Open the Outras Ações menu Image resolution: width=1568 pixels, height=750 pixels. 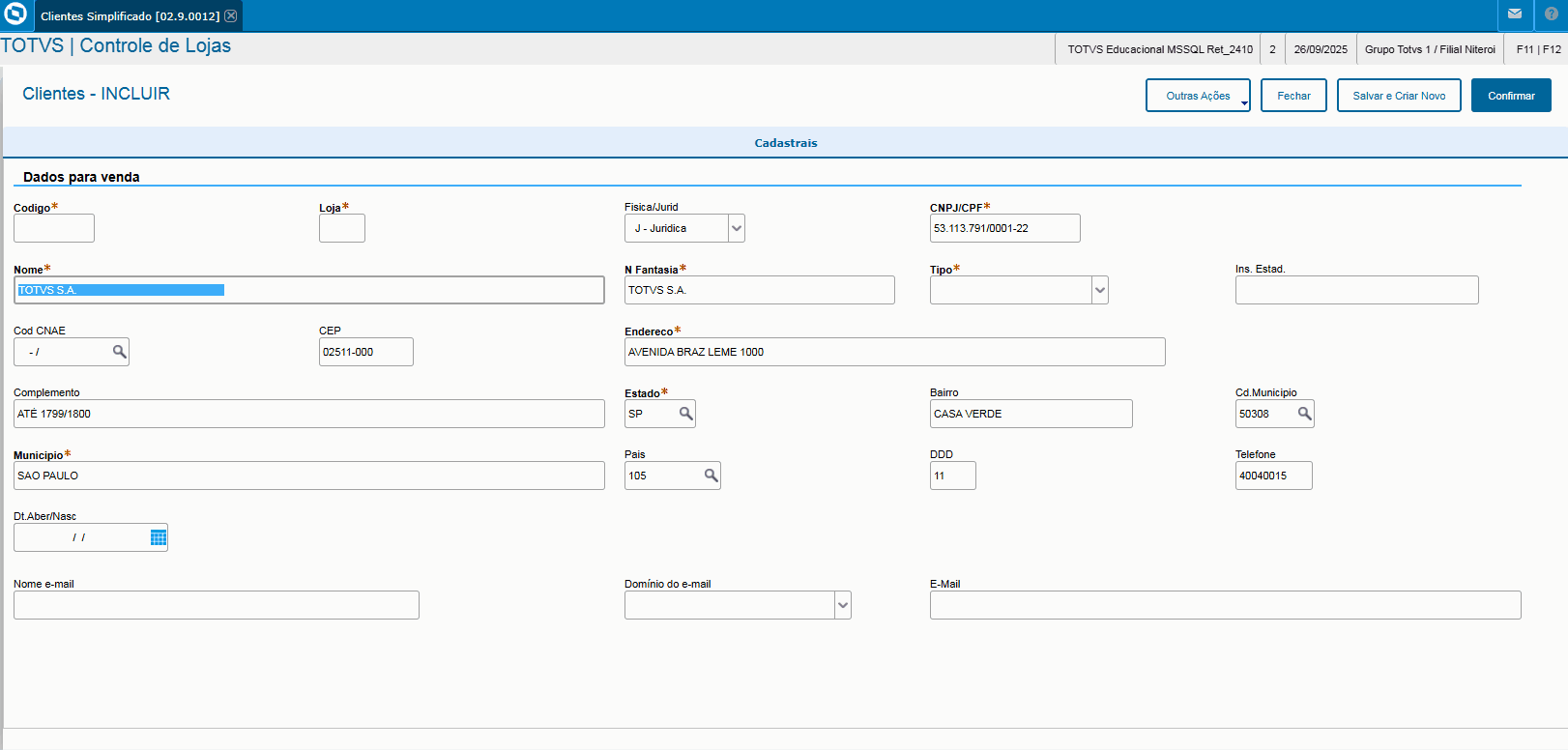[1198, 96]
